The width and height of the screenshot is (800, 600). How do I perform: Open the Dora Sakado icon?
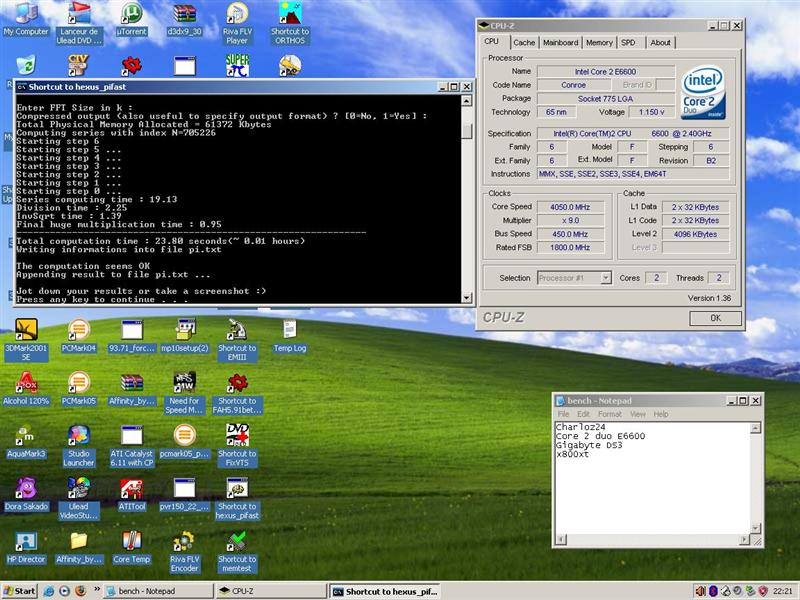26,494
